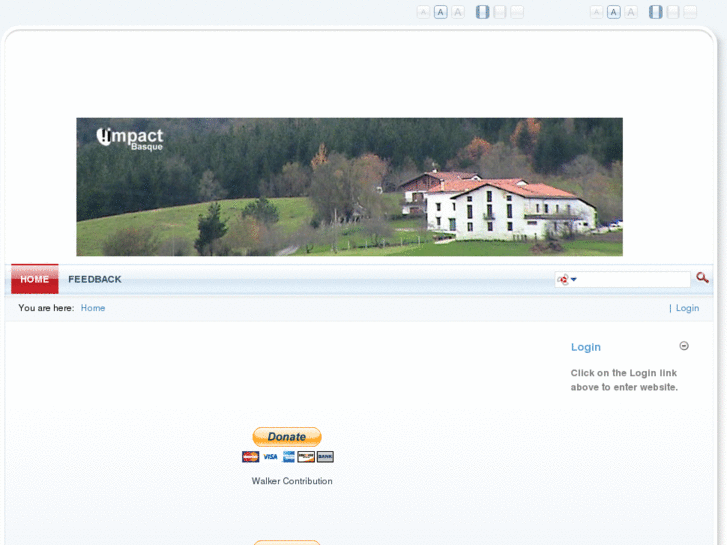
Task: Open the FEEDBACK menu item
Action: [95, 279]
